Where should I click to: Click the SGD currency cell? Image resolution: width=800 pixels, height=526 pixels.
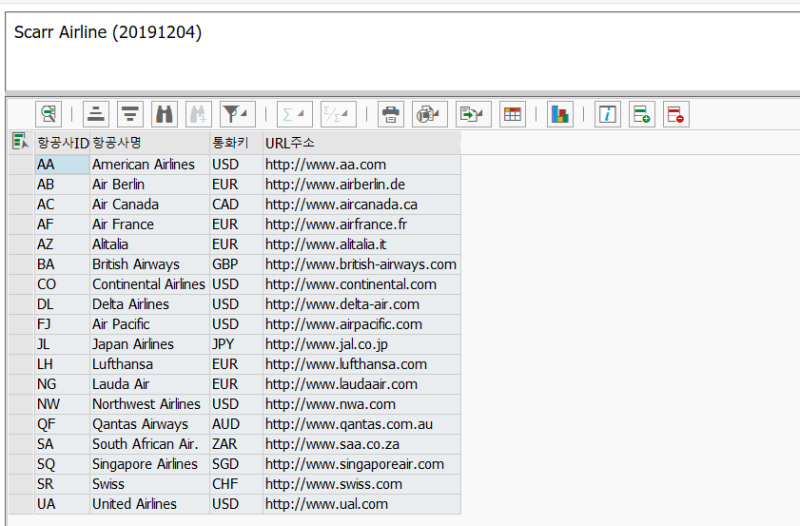236,464
